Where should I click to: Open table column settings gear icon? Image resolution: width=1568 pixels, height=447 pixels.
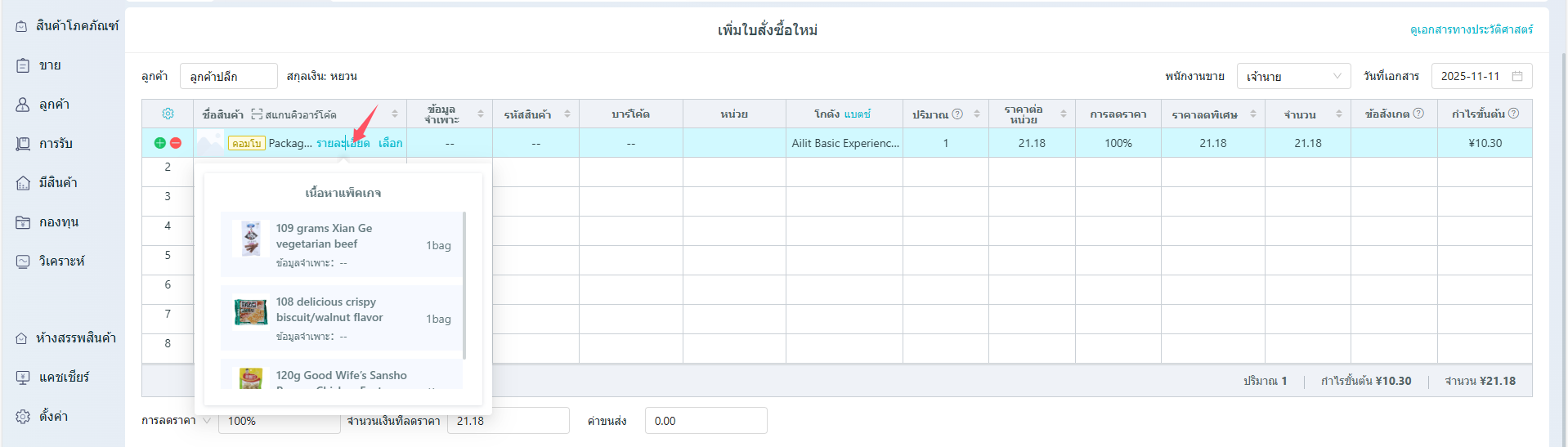[x=168, y=114]
